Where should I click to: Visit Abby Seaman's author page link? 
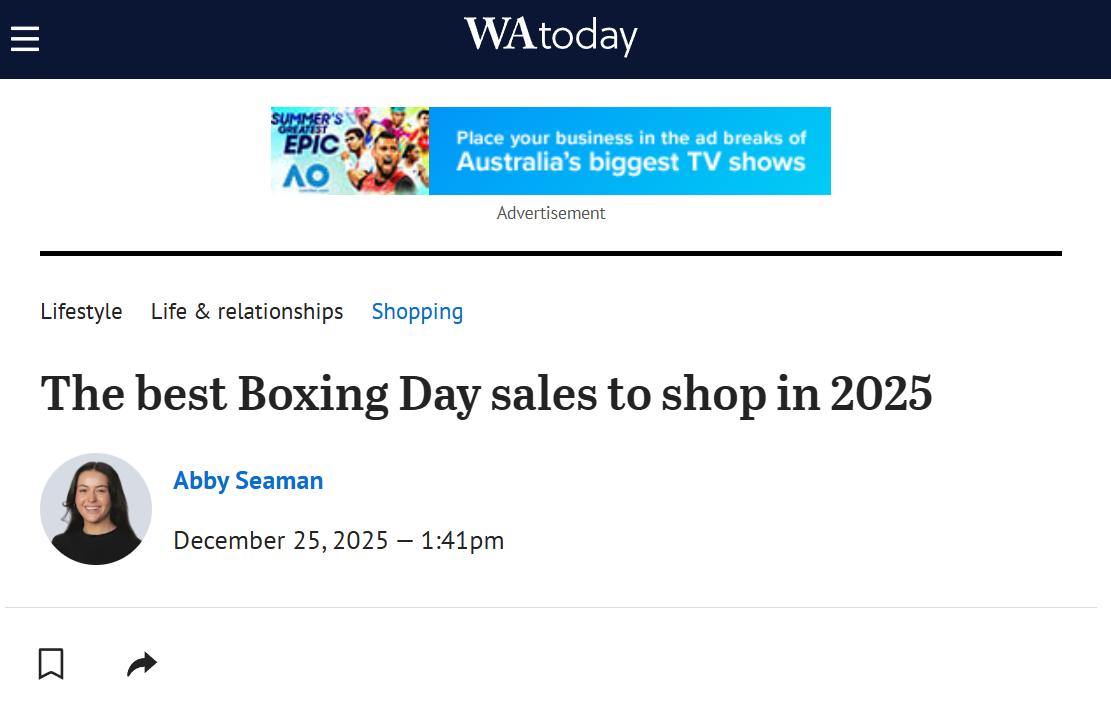click(x=248, y=481)
